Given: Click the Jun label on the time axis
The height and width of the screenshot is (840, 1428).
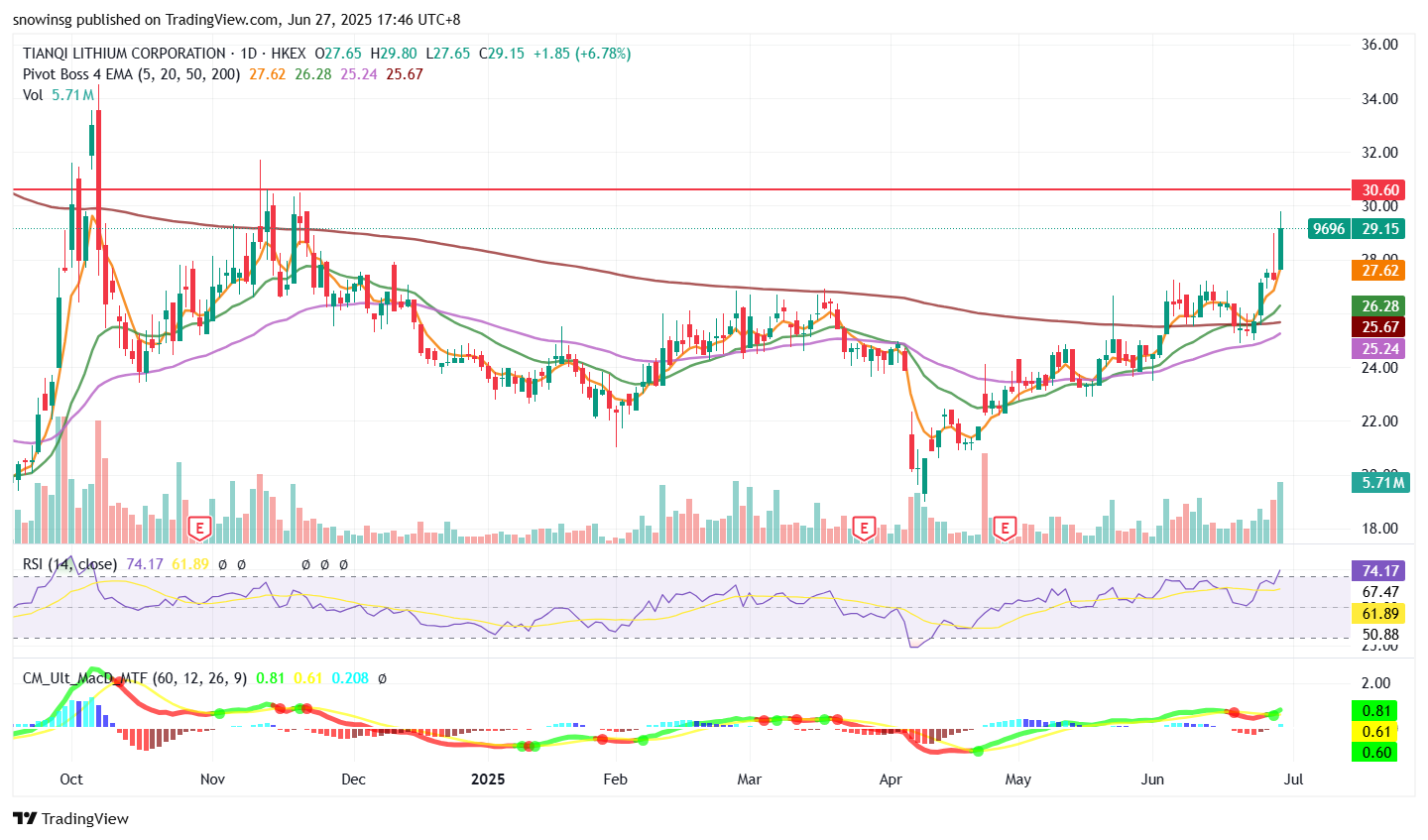Looking at the screenshot, I should tap(1152, 780).
